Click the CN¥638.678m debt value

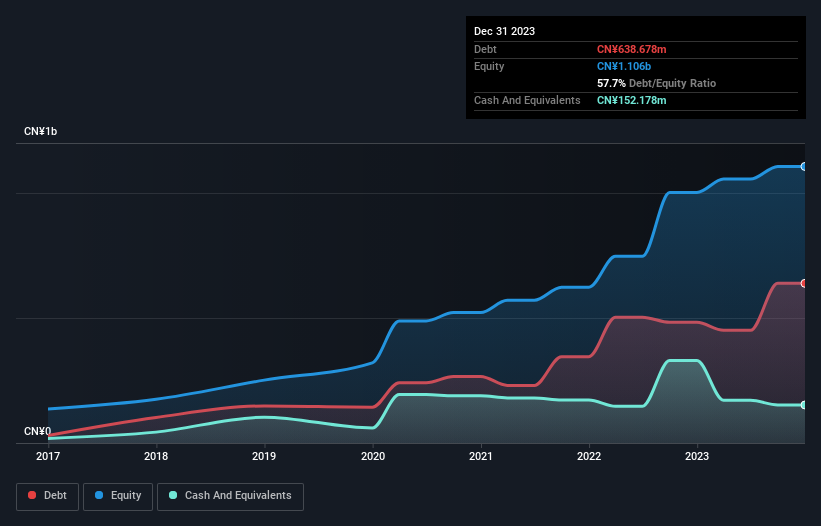click(631, 49)
